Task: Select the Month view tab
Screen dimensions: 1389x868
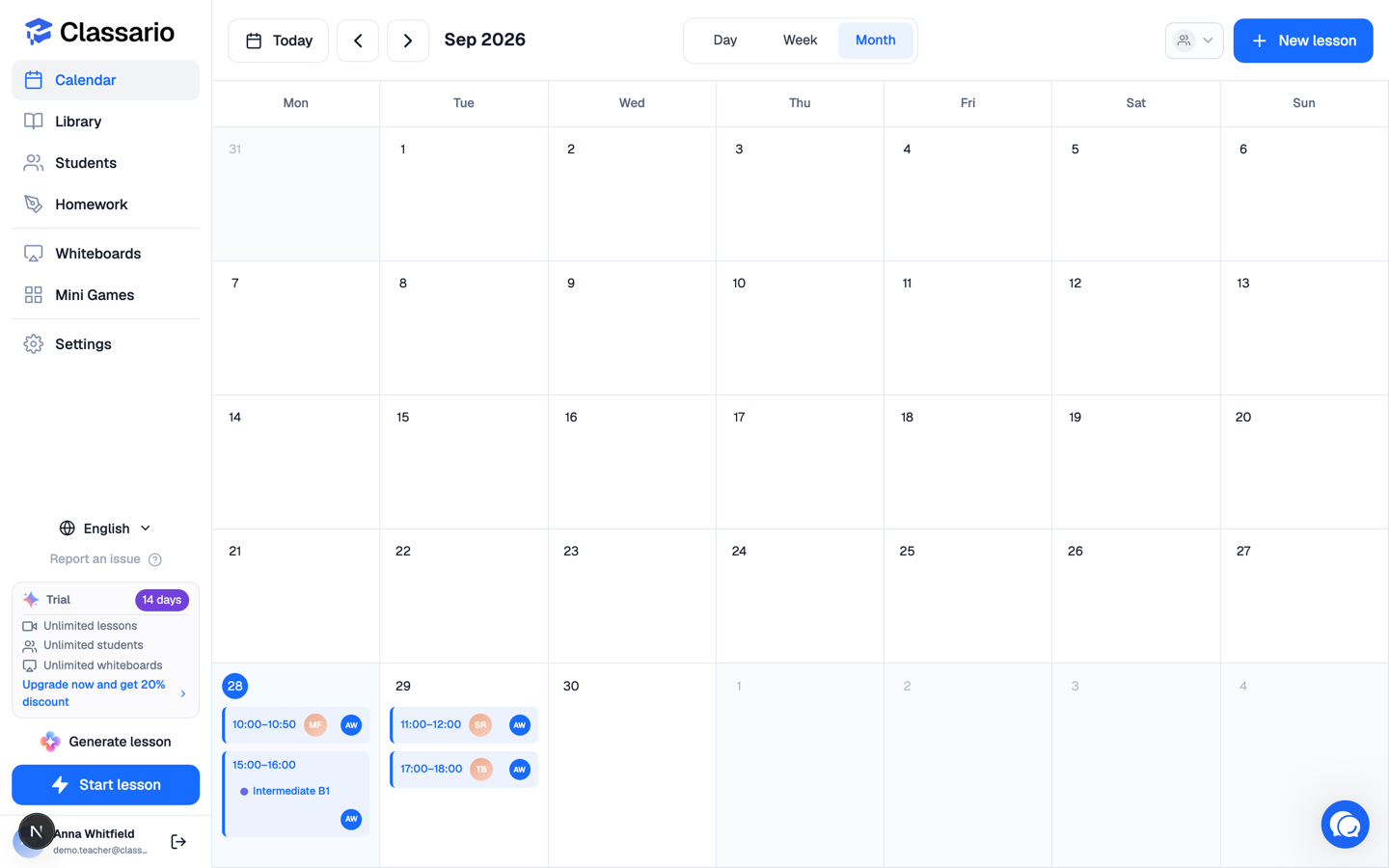Action: [875, 41]
